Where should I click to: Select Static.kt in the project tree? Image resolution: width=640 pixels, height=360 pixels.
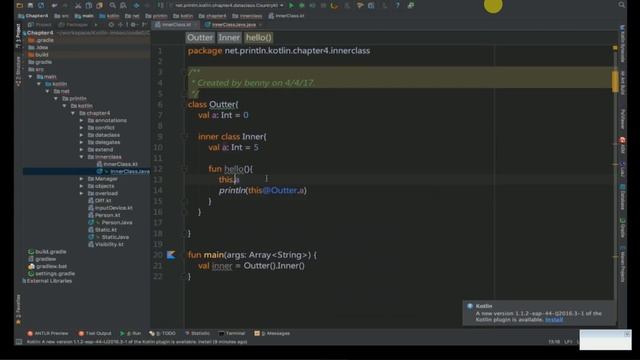tap(103, 230)
